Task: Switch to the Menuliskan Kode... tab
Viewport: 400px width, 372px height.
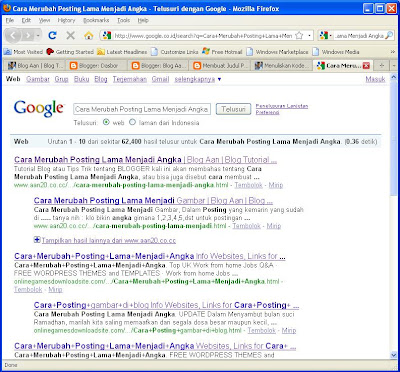Action: (x=282, y=66)
